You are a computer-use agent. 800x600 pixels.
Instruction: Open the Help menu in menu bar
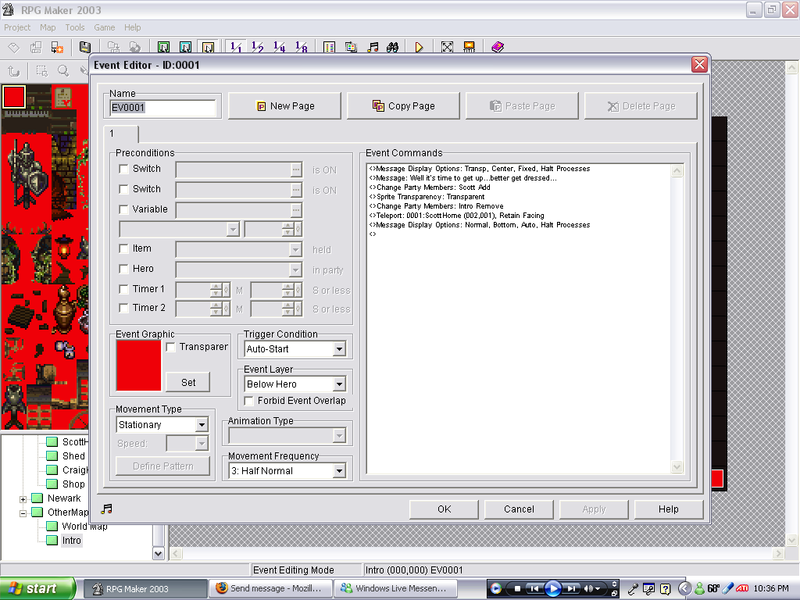tap(133, 28)
